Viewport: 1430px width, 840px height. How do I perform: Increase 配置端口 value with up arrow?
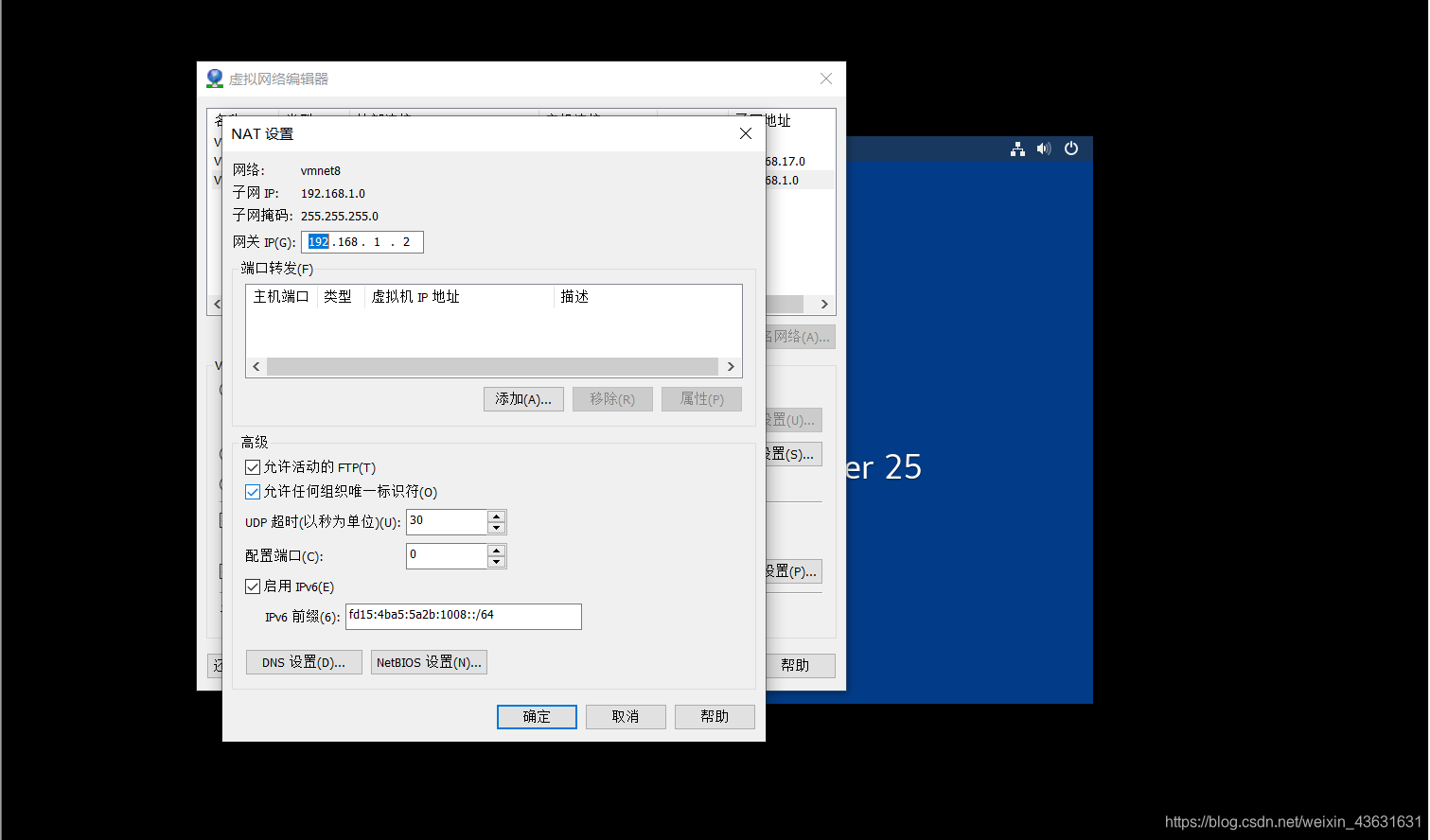(496, 551)
